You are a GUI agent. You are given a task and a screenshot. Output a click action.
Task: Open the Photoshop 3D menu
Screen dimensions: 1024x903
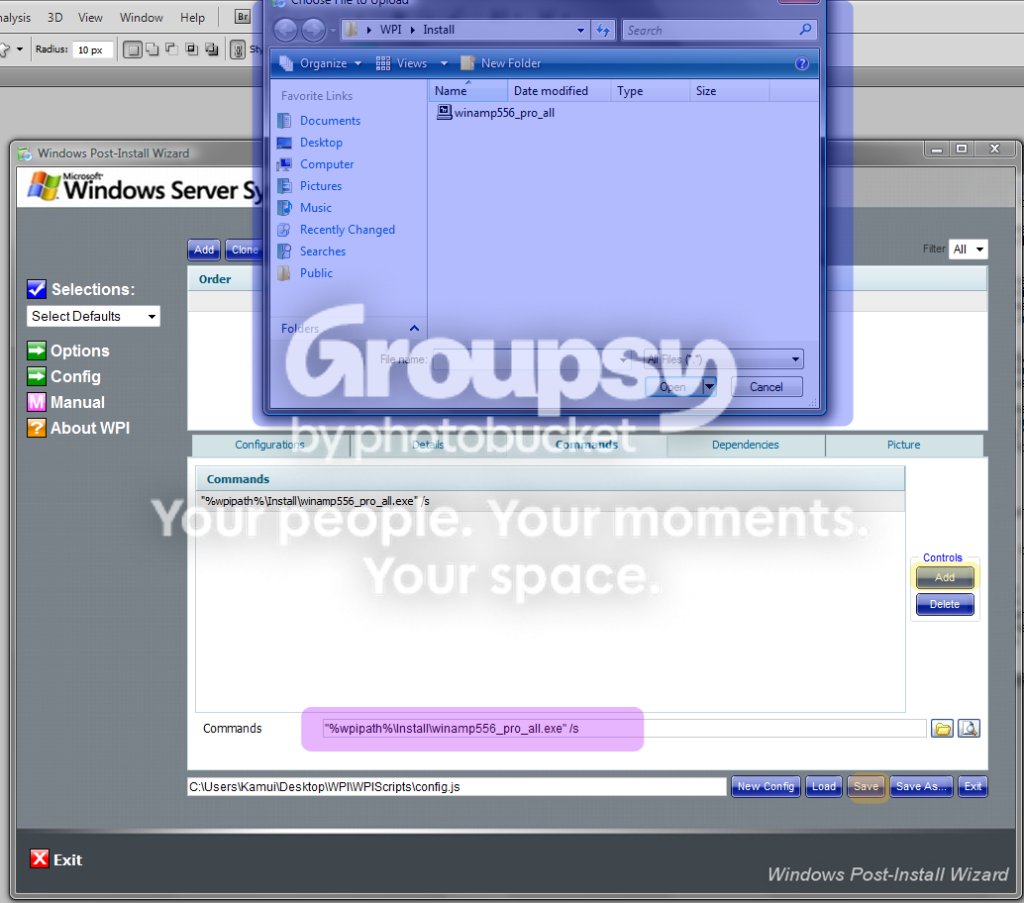point(55,18)
